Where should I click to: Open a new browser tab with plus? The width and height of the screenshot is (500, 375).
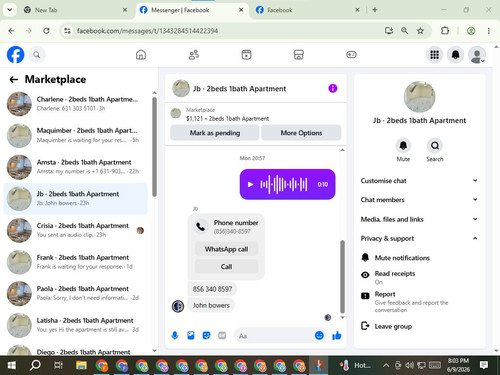[x=375, y=10]
